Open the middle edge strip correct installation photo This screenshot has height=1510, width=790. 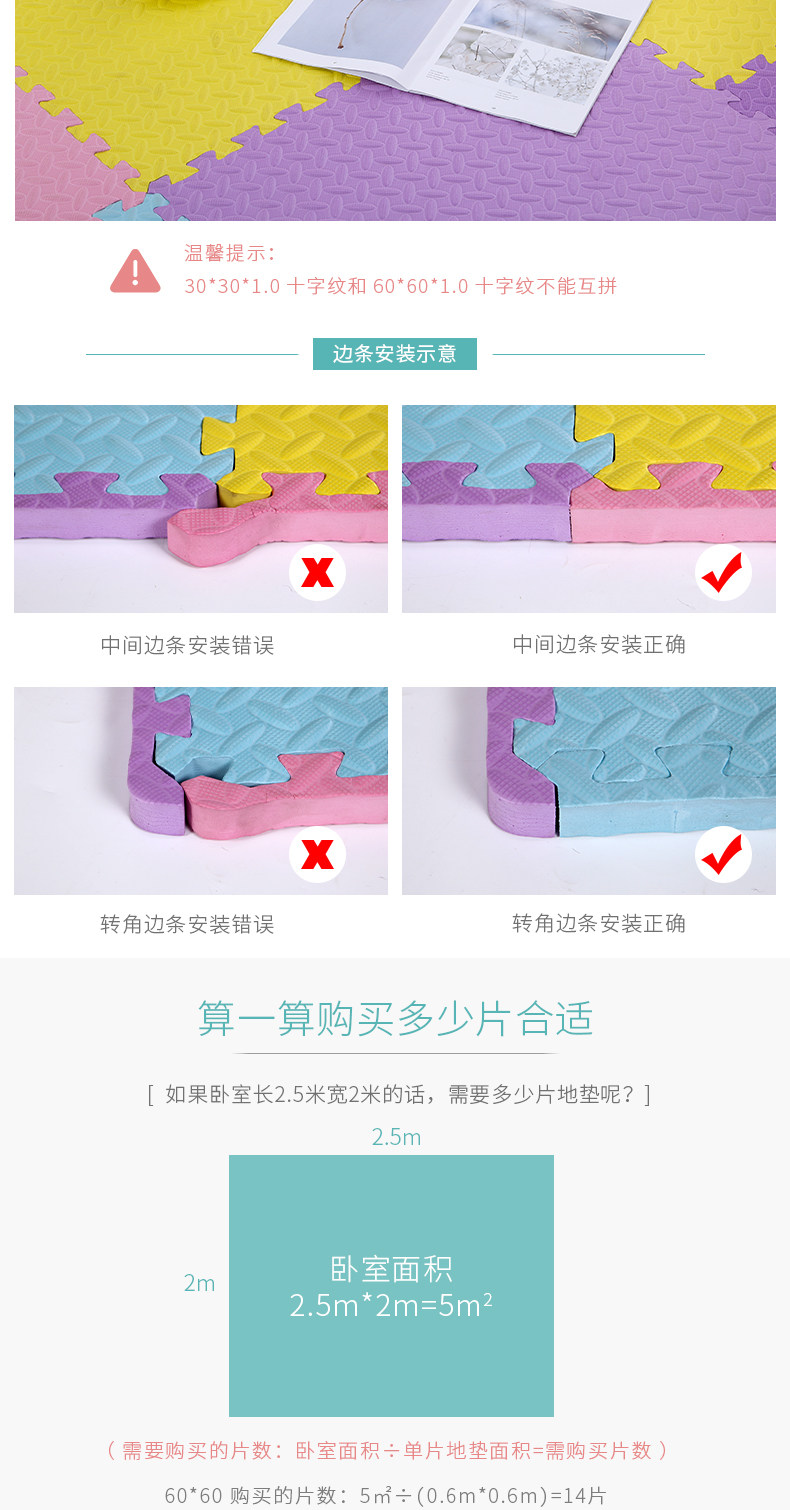(x=589, y=509)
